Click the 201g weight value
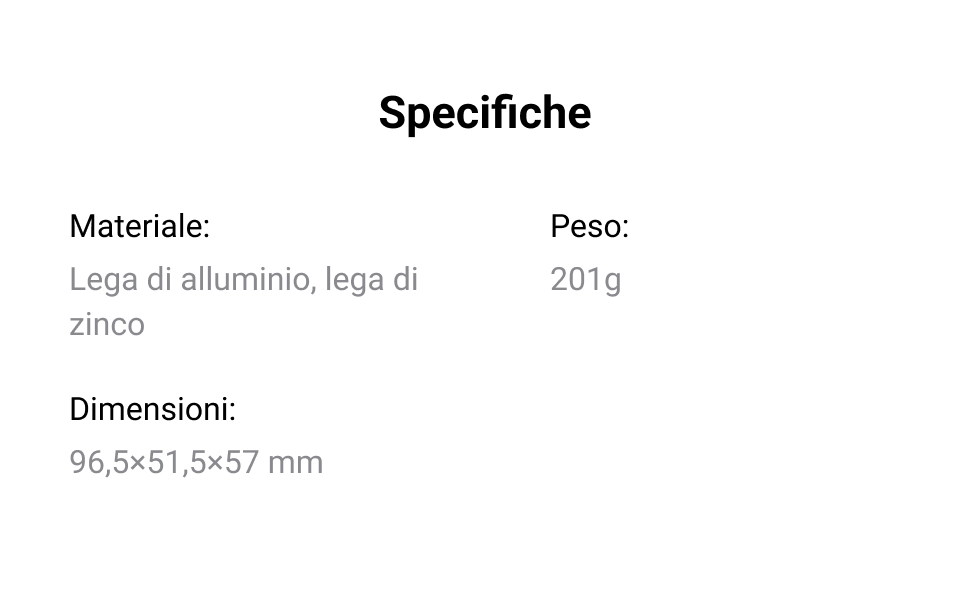This screenshot has height=600, width=970. pos(585,280)
